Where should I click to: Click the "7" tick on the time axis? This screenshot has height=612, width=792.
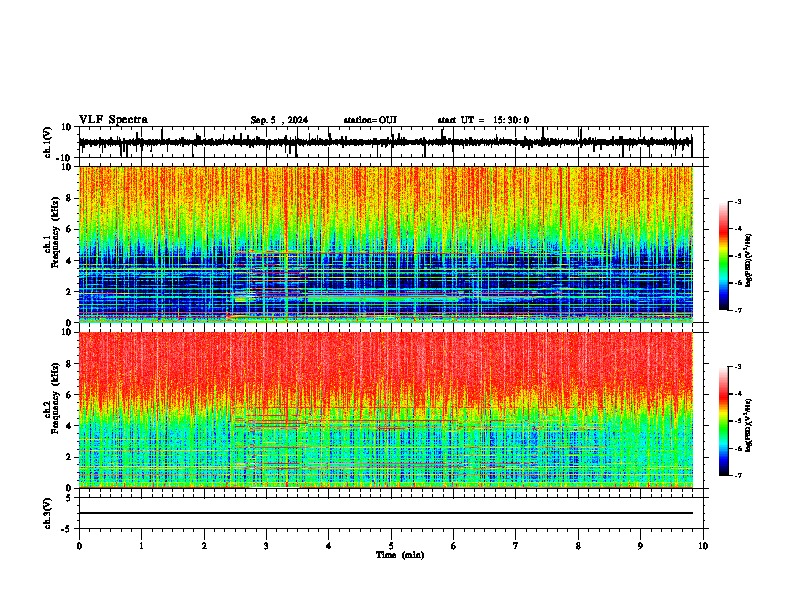[x=516, y=546]
